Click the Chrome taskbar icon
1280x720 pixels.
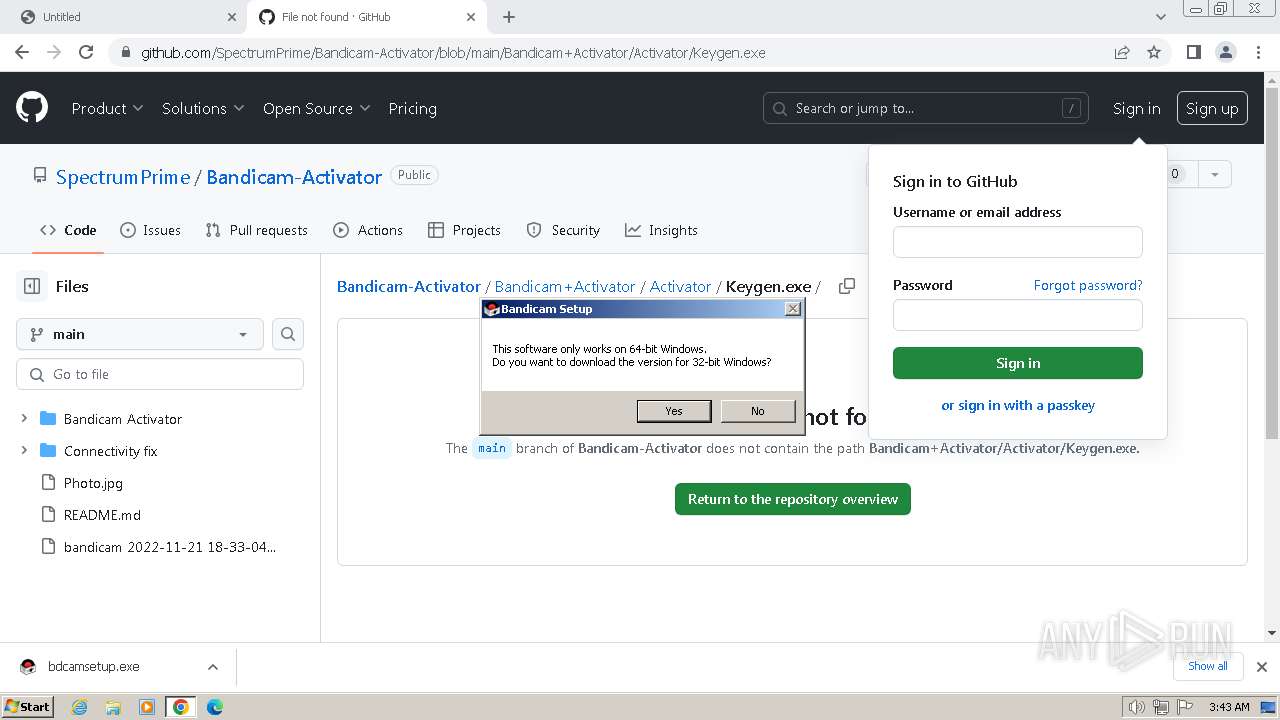181,707
